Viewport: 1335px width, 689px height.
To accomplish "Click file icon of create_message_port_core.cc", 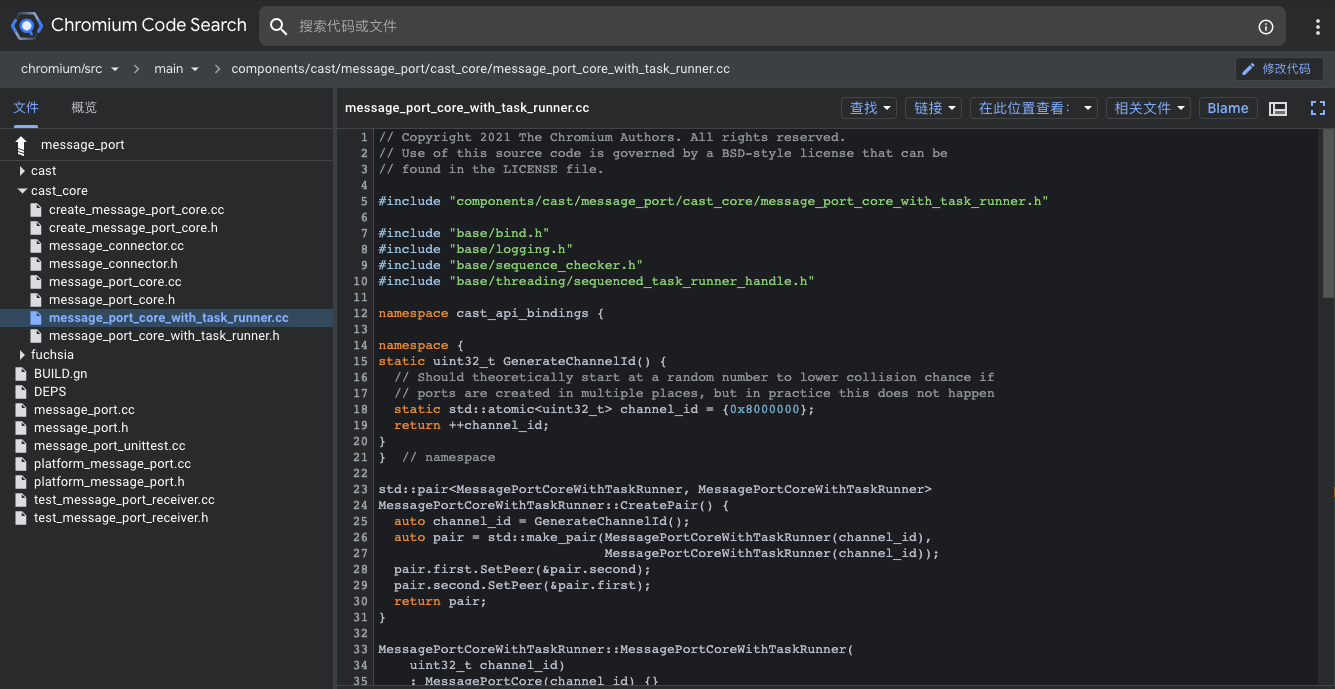I will click(36, 210).
